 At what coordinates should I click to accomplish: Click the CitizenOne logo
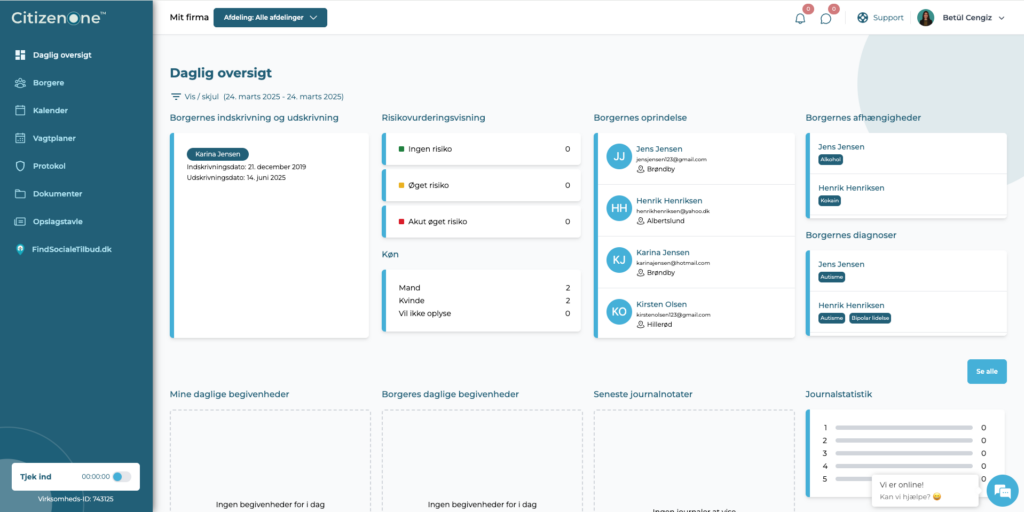(59, 18)
